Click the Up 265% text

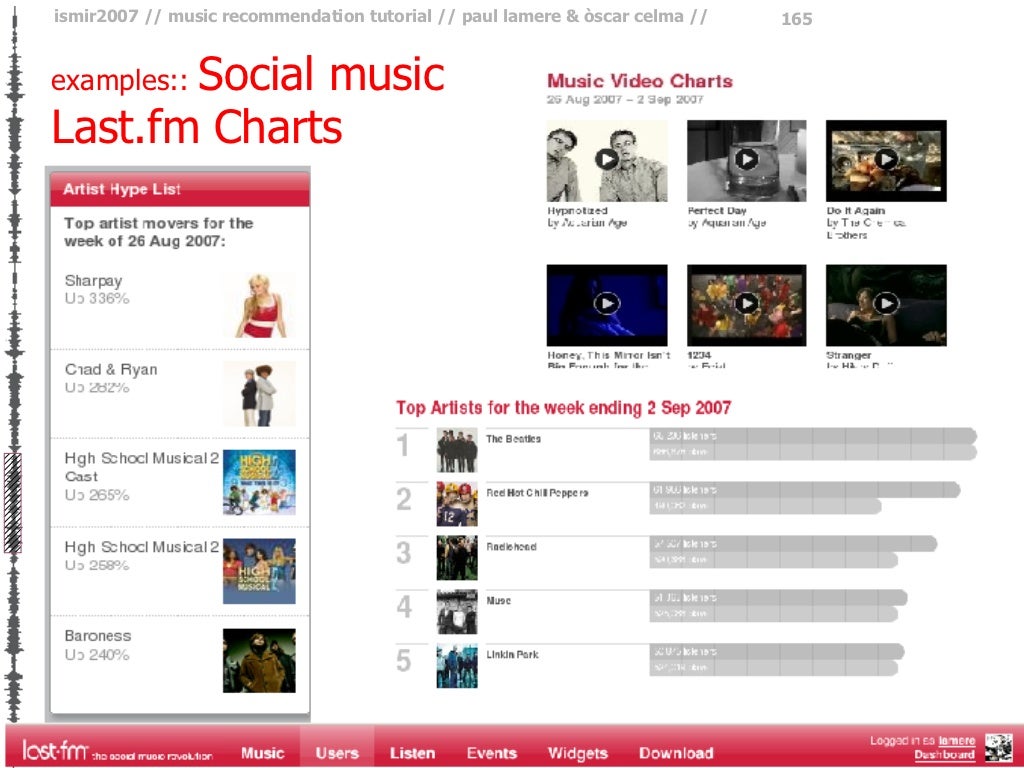(97, 495)
